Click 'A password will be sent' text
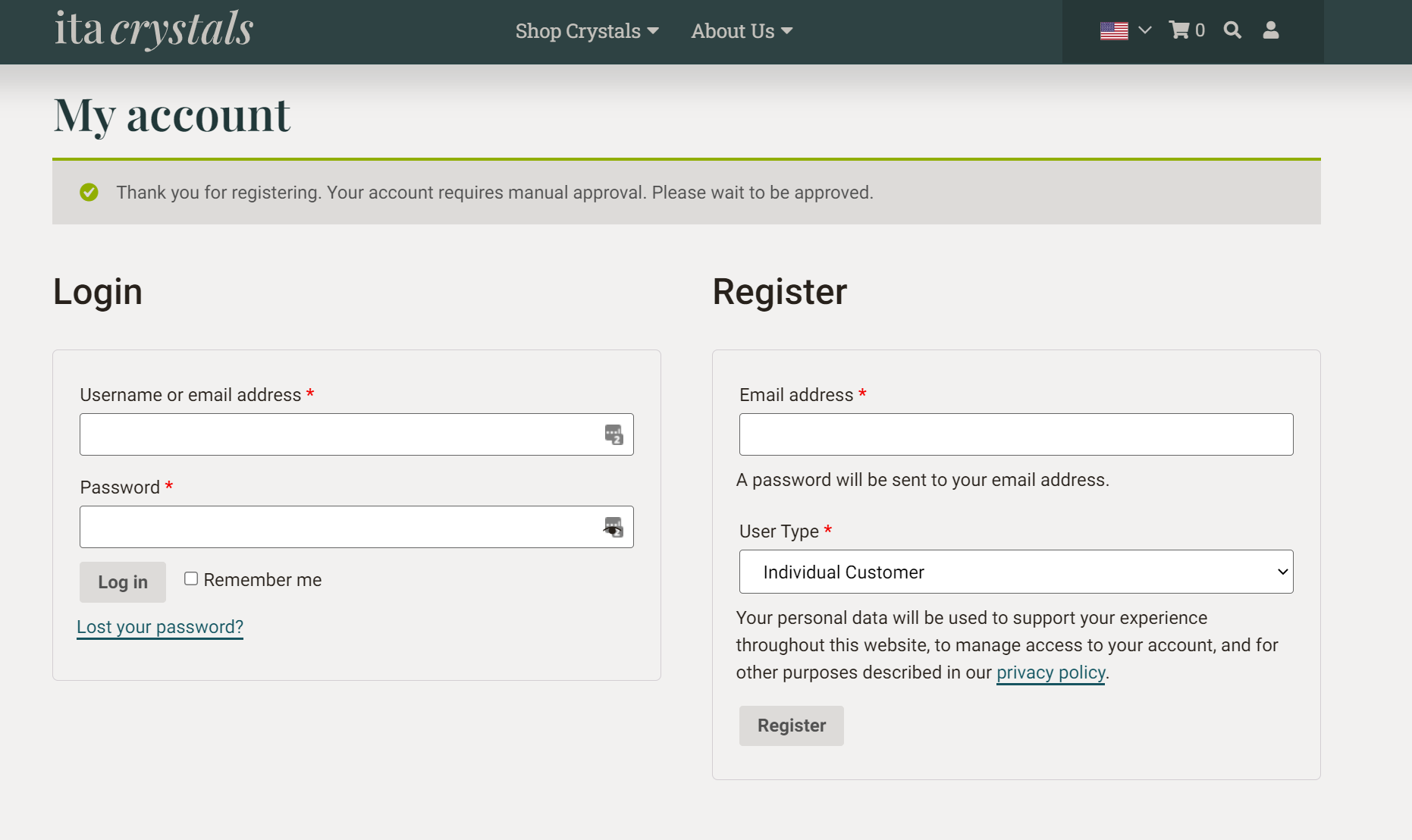 click(923, 480)
